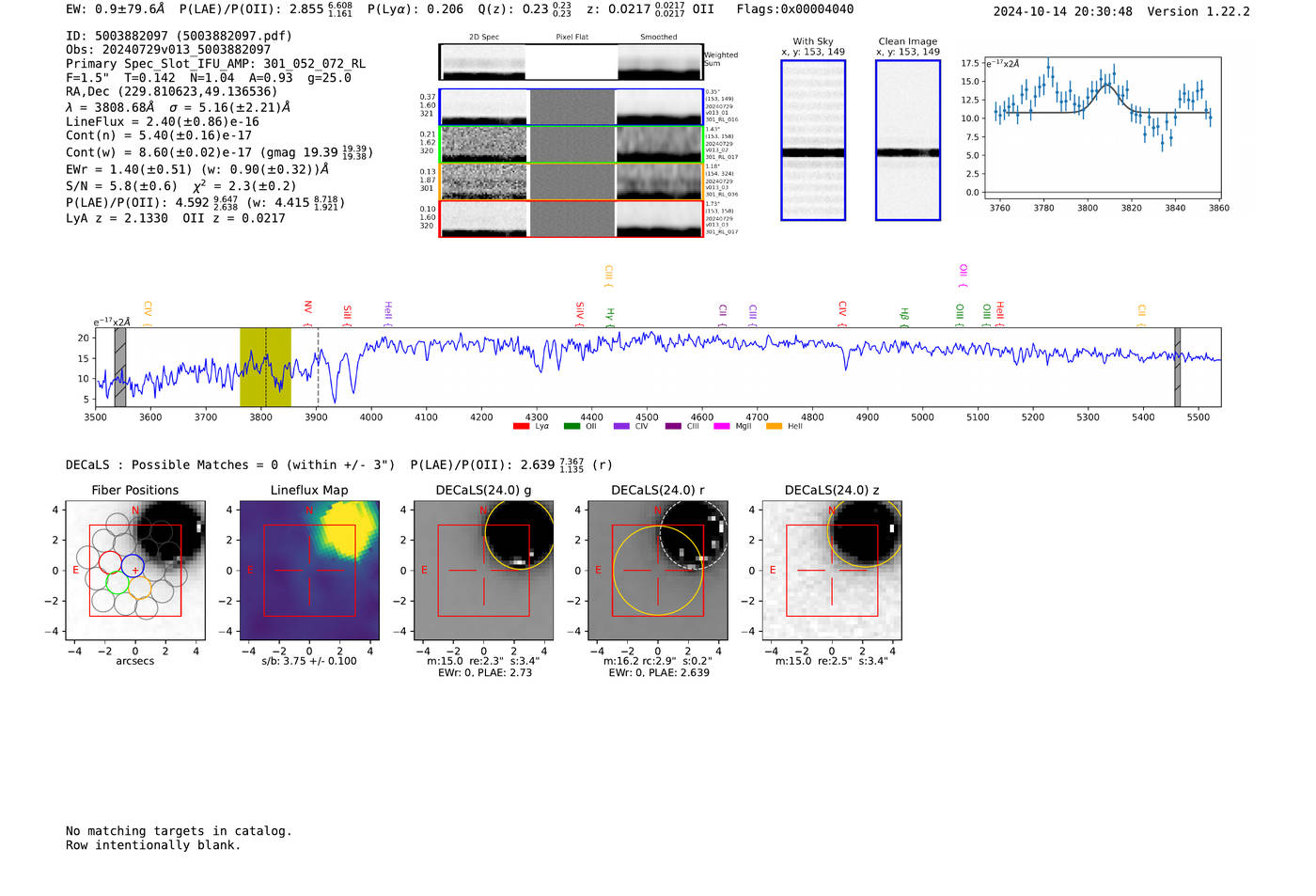Open the DECaLS(24.0) z cutout
The image size is (1316, 896).
[x=832, y=571]
